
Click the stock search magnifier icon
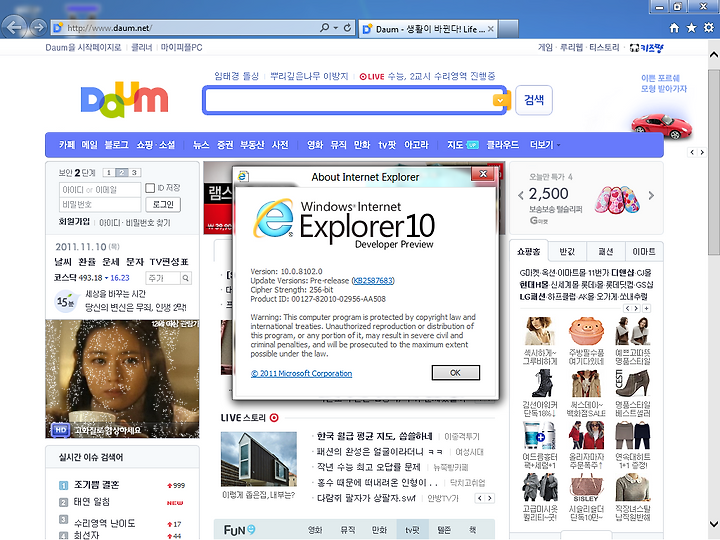pyautogui.click(x=186, y=278)
